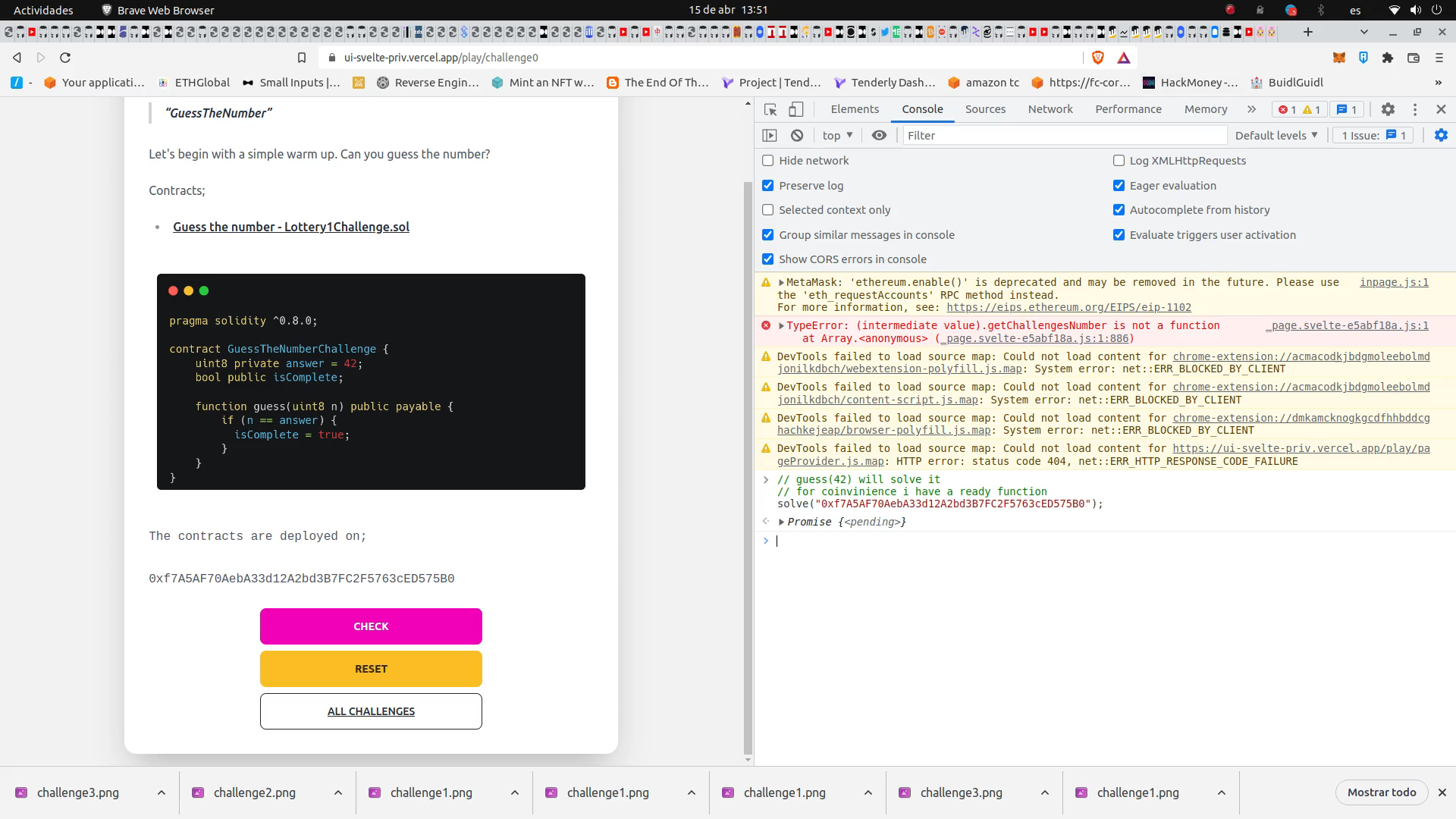Clear the console with the block icon
Viewport: 1456px width, 819px height.
click(x=797, y=135)
